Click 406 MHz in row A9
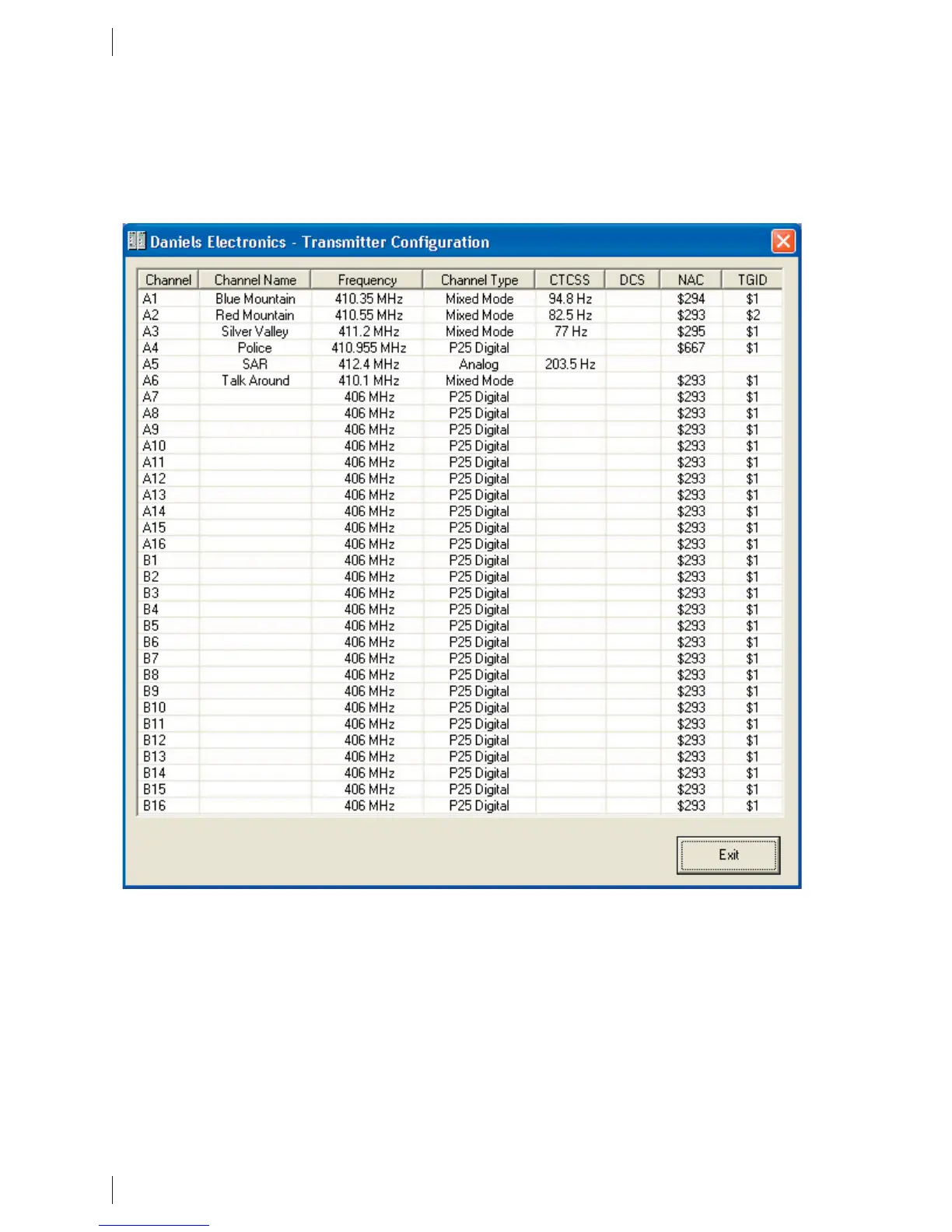Image resolution: width=952 pixels, height=1232 pixels. pyautogui.click(x=369, y=429)
